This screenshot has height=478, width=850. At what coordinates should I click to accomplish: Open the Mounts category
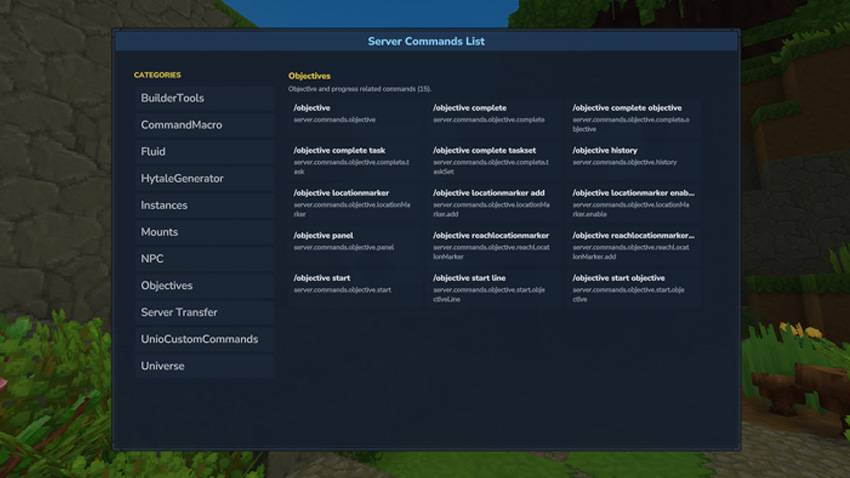point(203,232)
